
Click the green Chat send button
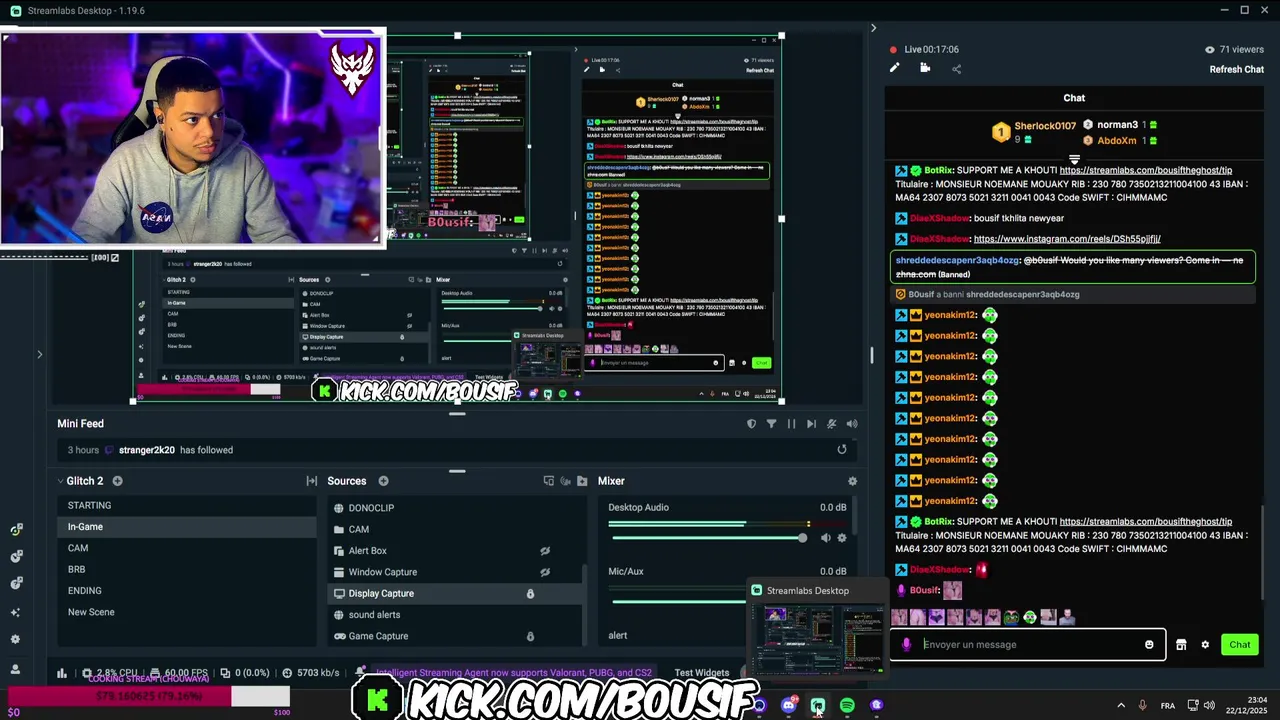pos(1239,644)
